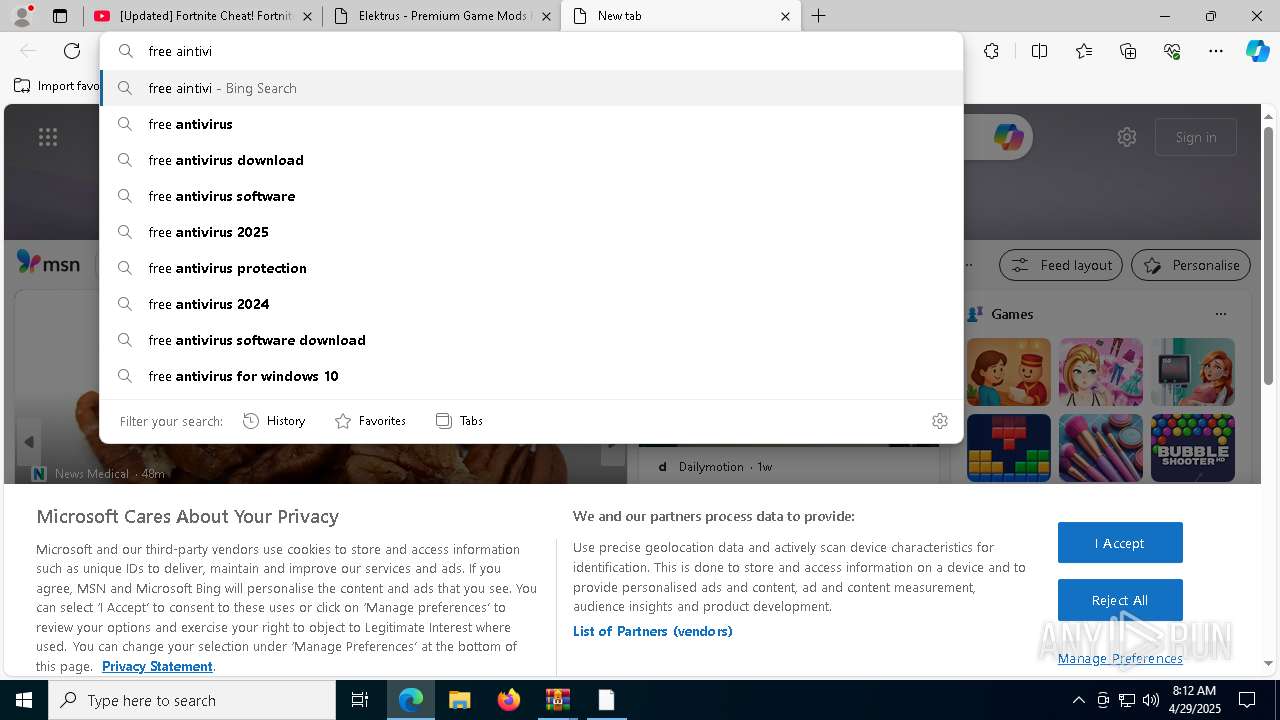Open the Games section heading
The image size is (1280, 720).
(x=1012, y=314)
